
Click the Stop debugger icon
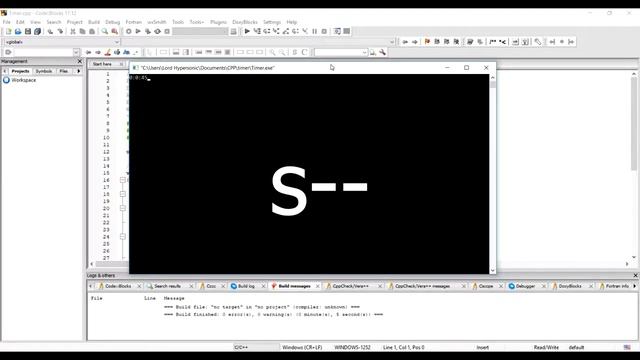pyautogui.click(x=324, y=31)
